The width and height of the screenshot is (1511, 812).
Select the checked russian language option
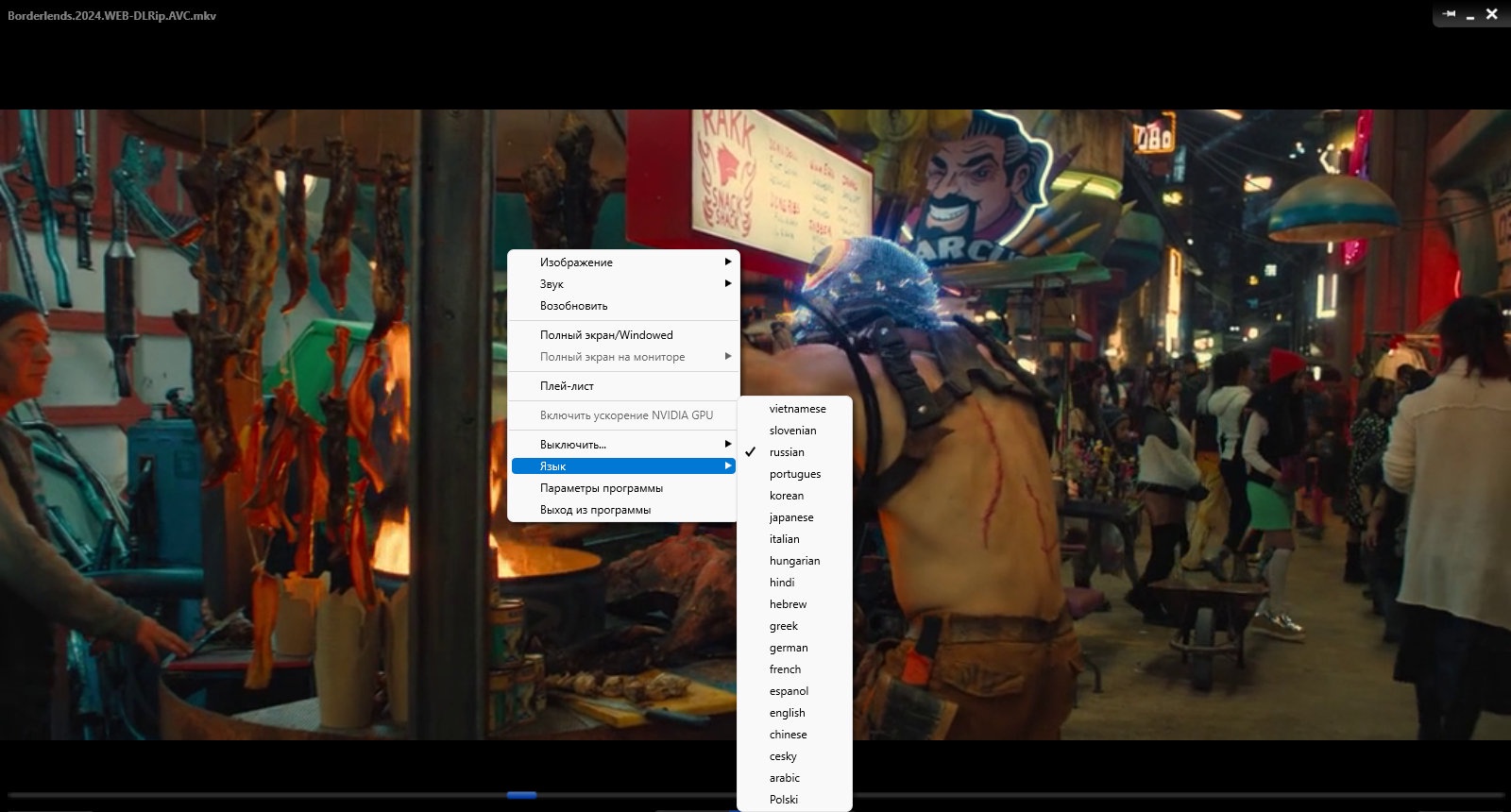pyautogui.click(x=794, y=452)
